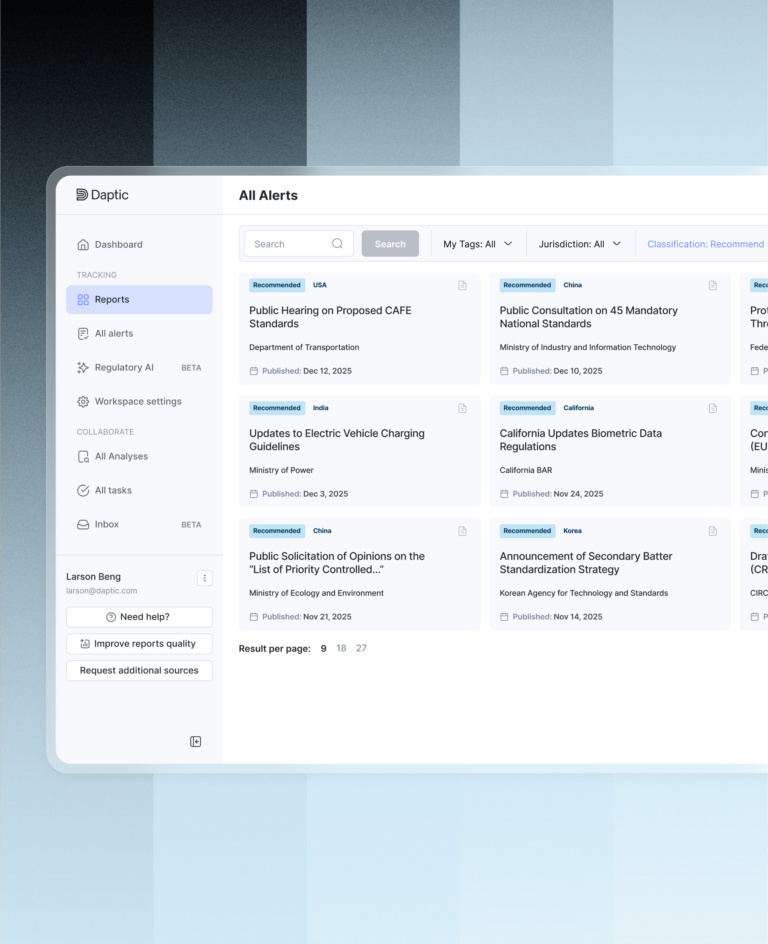768x944 pixels.
Task: Click into the Search text field
Action: (x=290, y=244)
